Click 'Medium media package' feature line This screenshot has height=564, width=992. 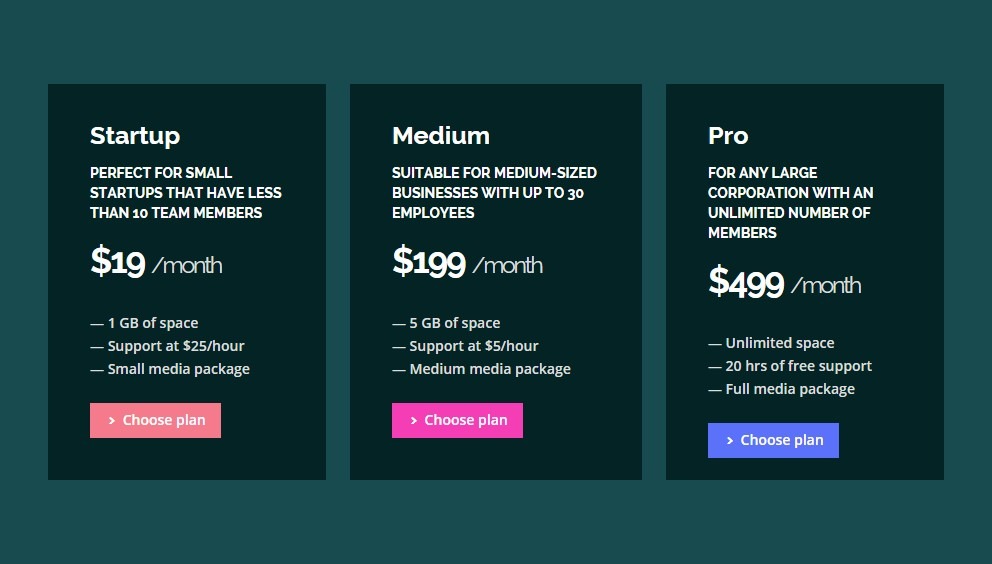[x=481, y=369]
